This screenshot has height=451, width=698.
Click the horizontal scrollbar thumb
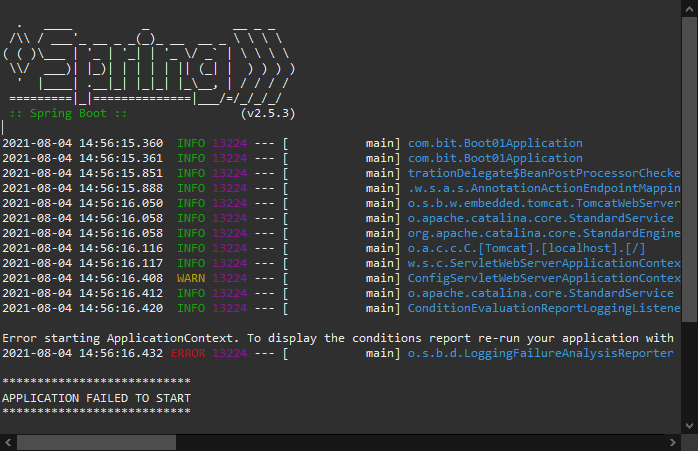(97, 443)
